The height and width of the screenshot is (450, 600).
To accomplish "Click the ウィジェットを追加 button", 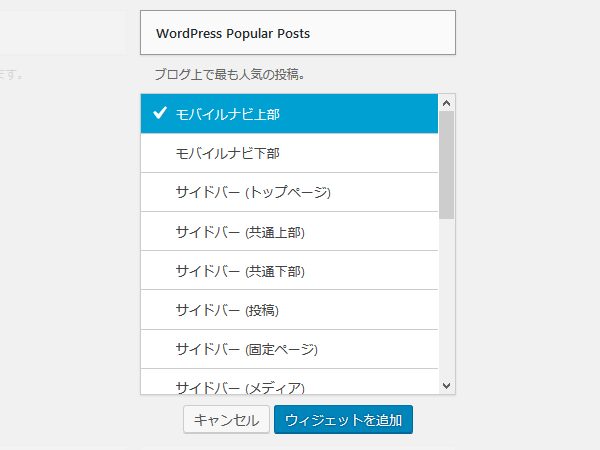I will (x=343, y=420).
